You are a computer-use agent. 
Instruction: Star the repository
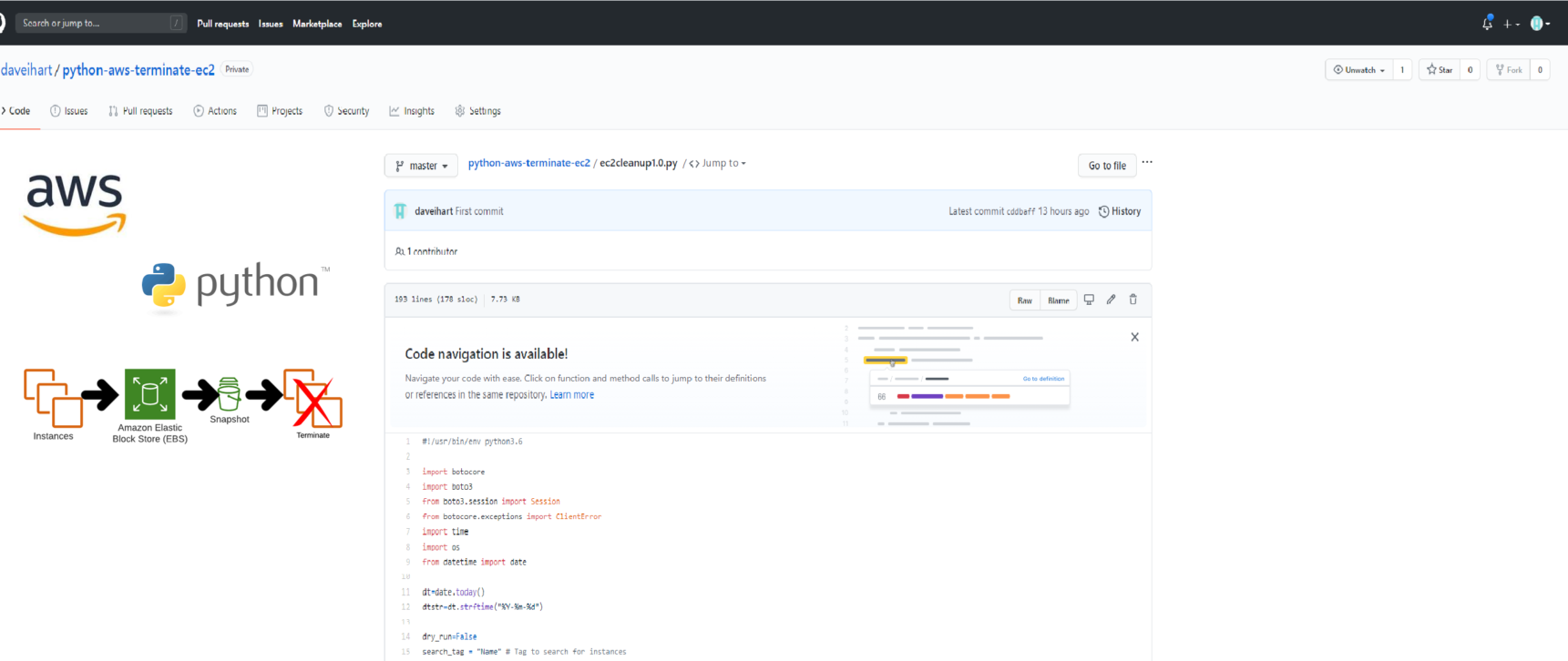pos(1440,70)
